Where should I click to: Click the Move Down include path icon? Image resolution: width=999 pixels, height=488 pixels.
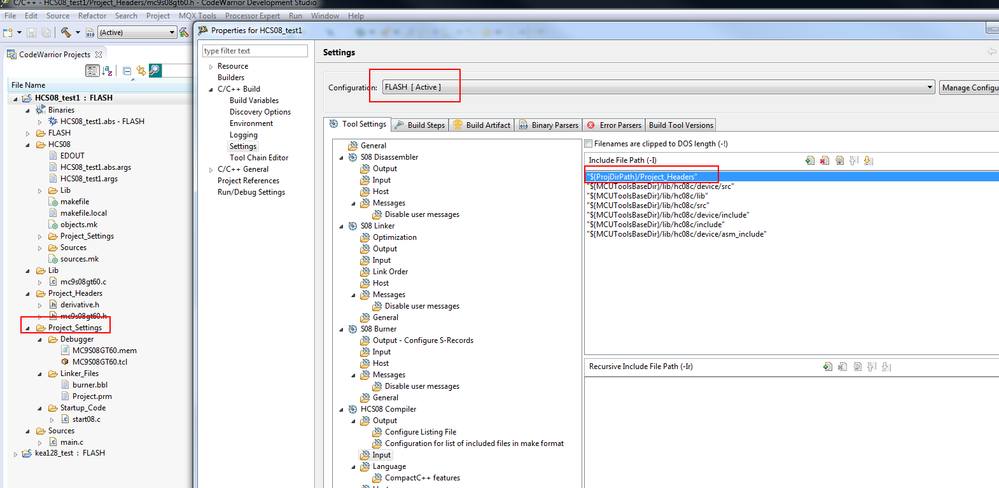click(868, 161)
